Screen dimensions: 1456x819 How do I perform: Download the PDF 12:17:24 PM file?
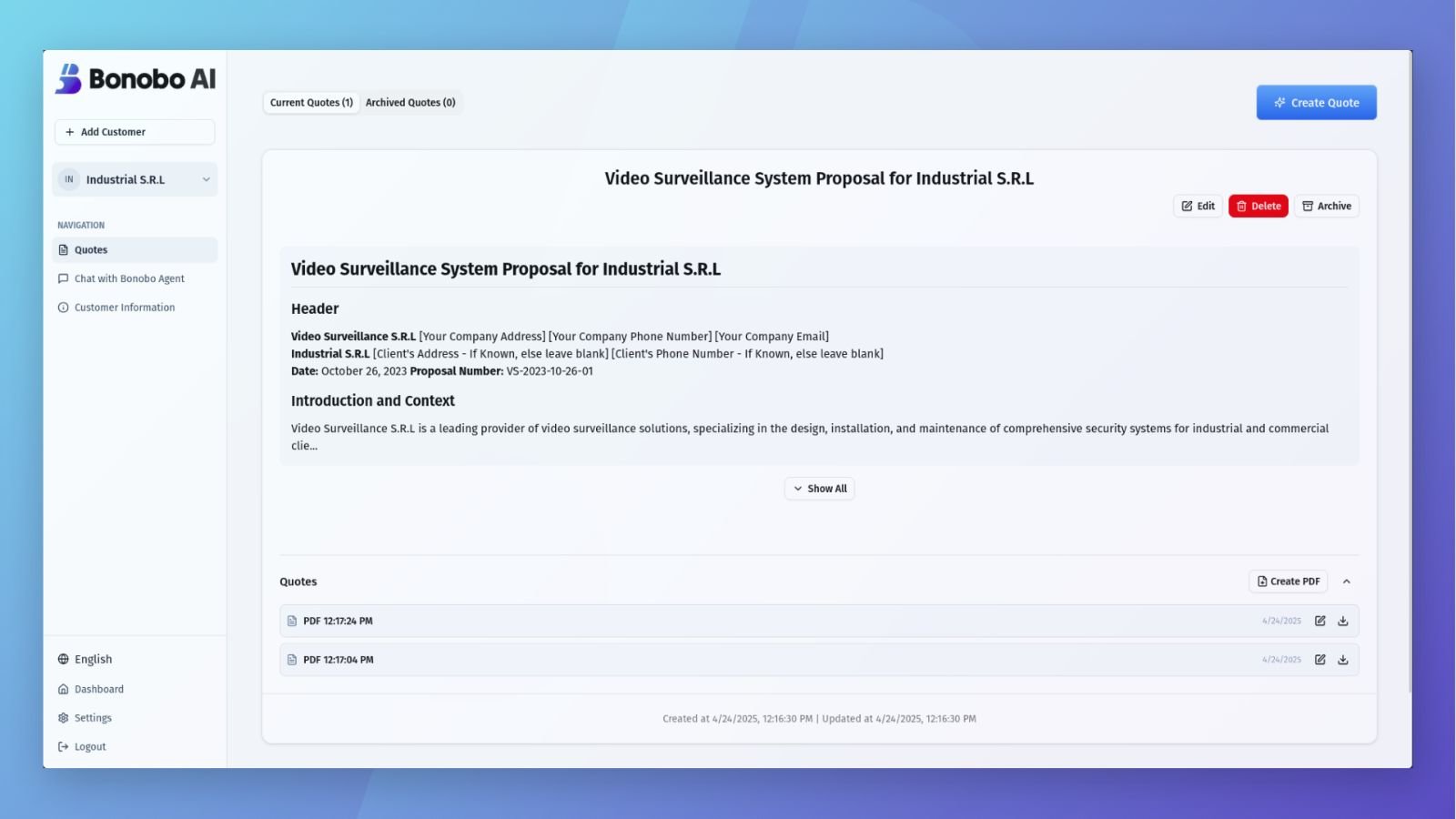coord(1342,621)
